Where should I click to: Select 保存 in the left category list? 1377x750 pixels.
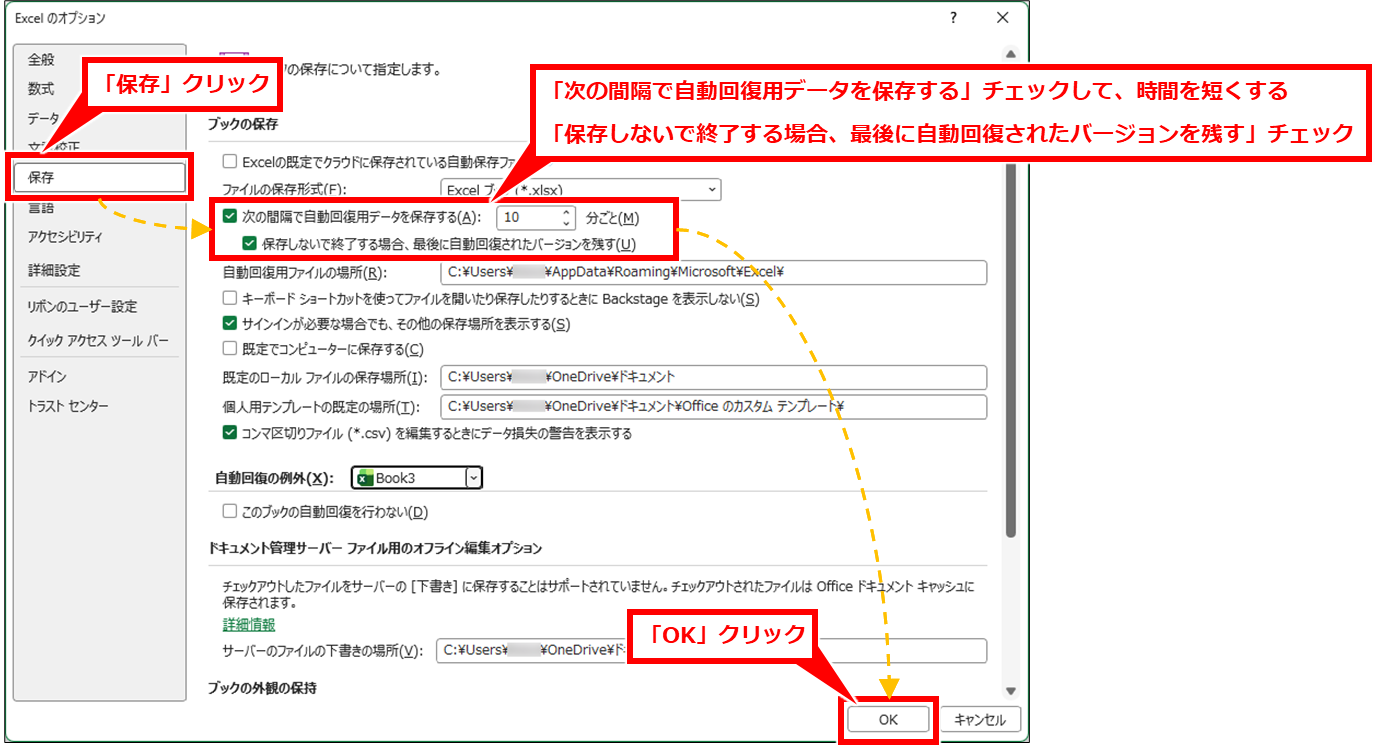pyautogui.click(x=100, y=177)
